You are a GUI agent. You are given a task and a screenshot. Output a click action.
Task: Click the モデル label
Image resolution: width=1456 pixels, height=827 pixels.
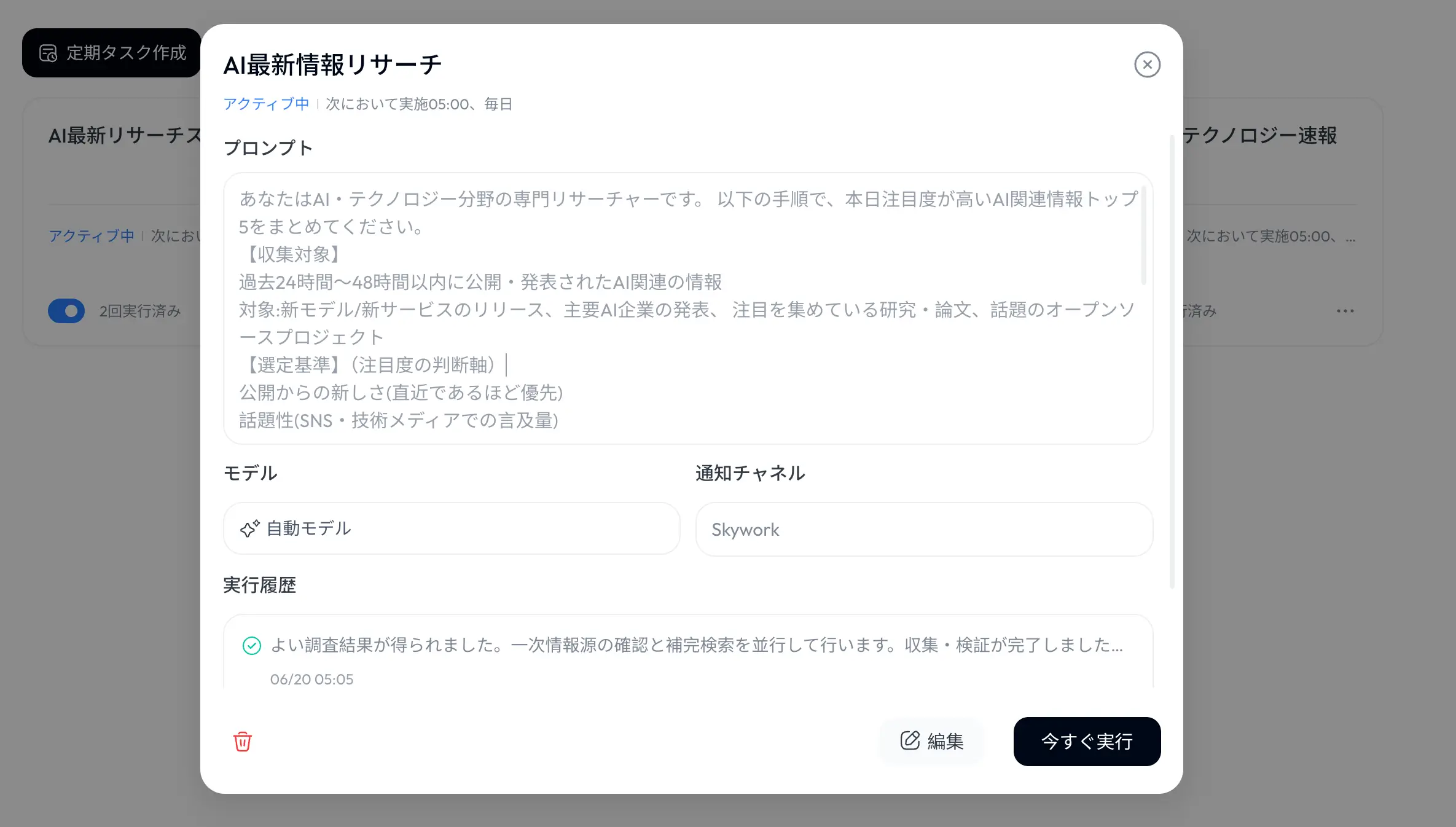click(x=251, y=473)
